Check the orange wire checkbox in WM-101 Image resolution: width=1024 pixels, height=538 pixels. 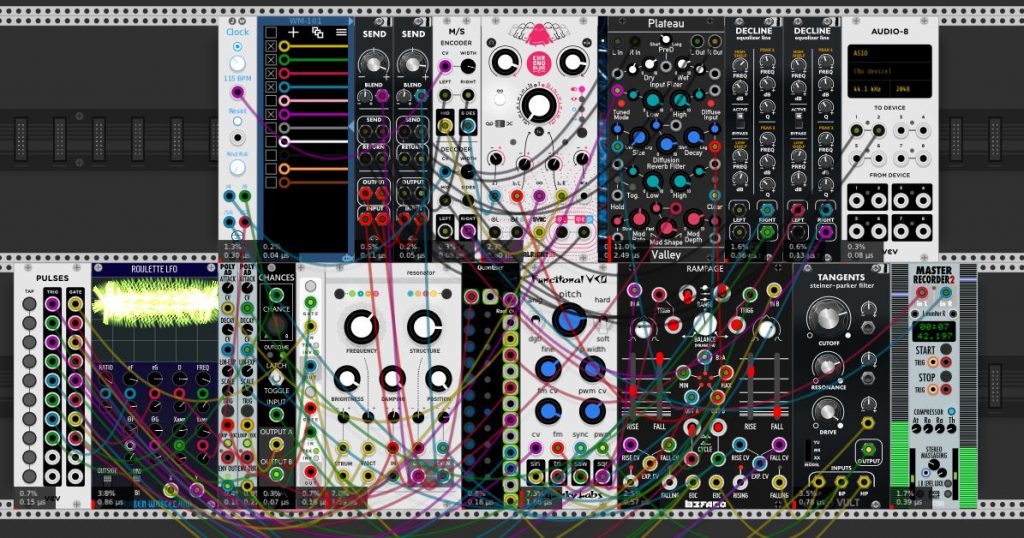pos(271,169)
